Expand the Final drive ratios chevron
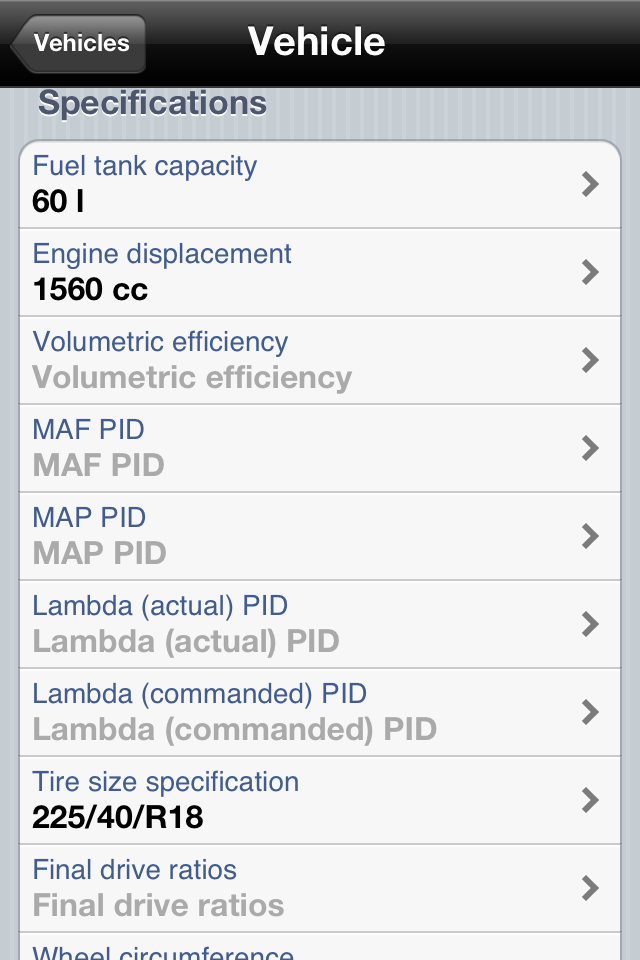Screen dimensions: 640x960 click(x=590, y=888)
